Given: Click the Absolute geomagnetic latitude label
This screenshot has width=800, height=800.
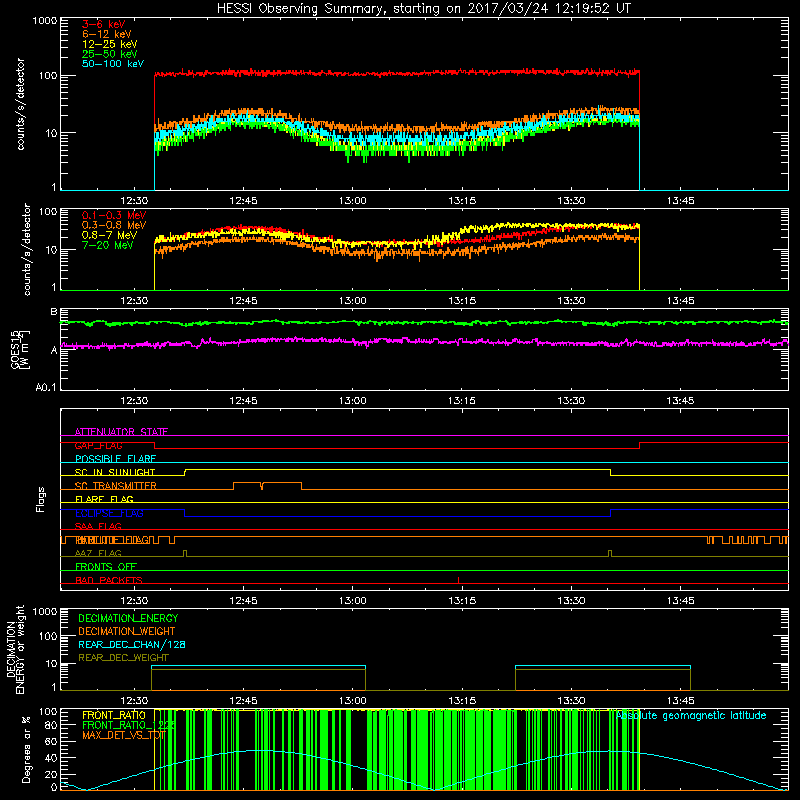Looking at the screenshot, I should pos(691,715).
